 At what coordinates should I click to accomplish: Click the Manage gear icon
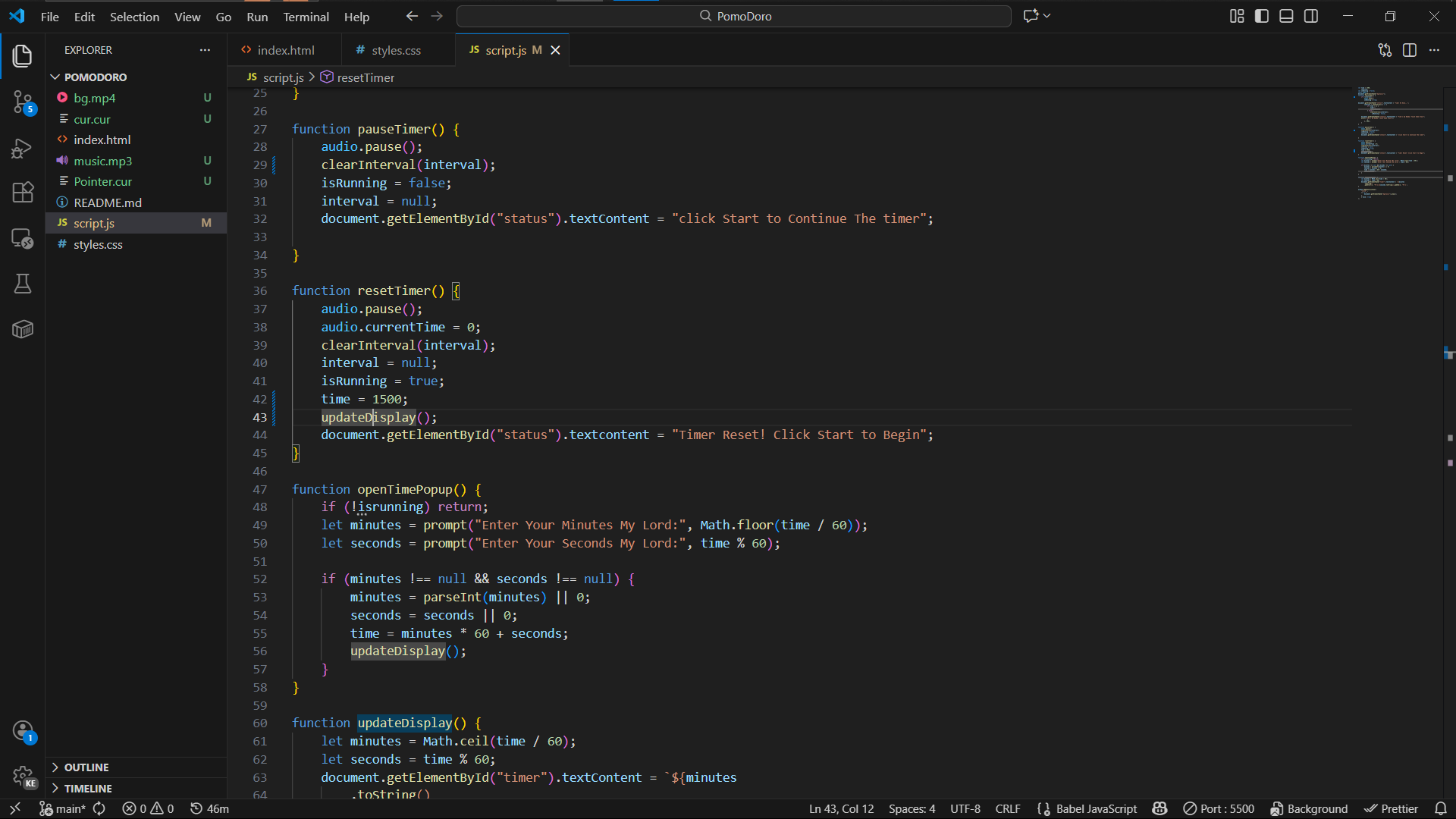(23, 776)
